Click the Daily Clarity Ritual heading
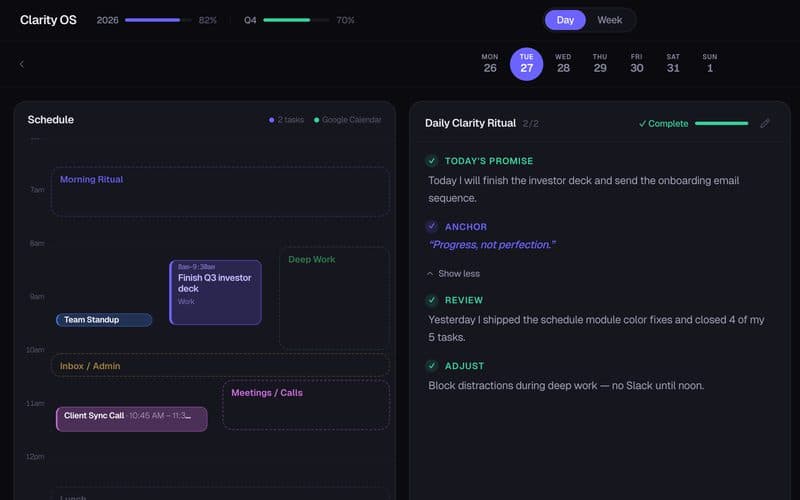The width and height of the screenshot is (800, 500). pos(470,123)
